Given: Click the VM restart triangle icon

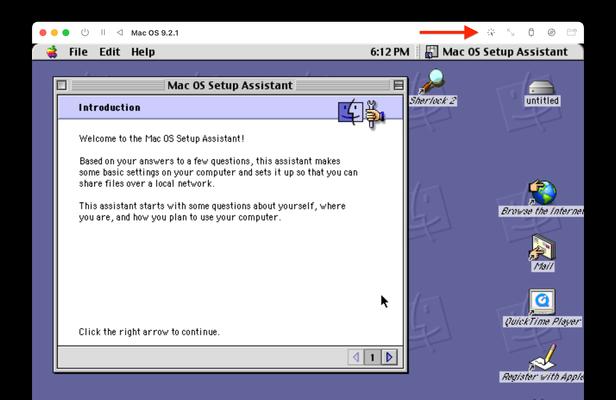Looking at the screenshot, I should pos(120,33).
